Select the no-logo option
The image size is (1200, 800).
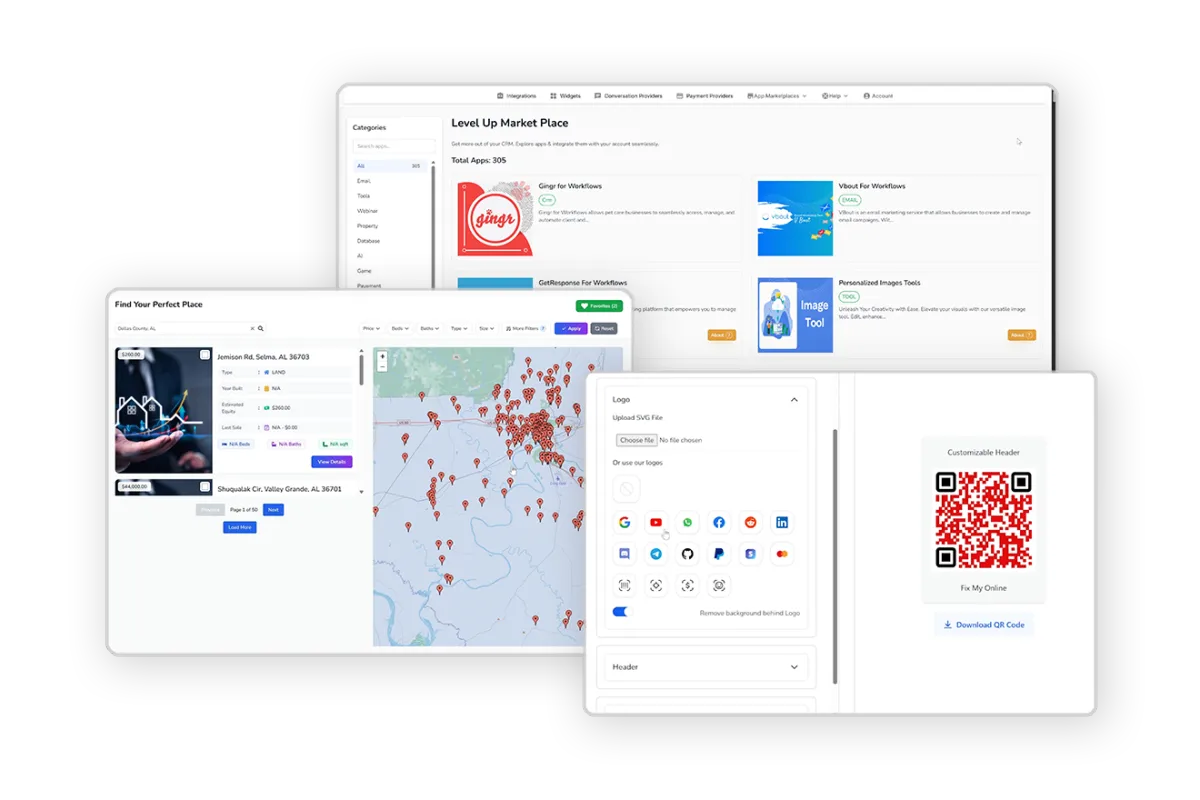click(626, 489)
